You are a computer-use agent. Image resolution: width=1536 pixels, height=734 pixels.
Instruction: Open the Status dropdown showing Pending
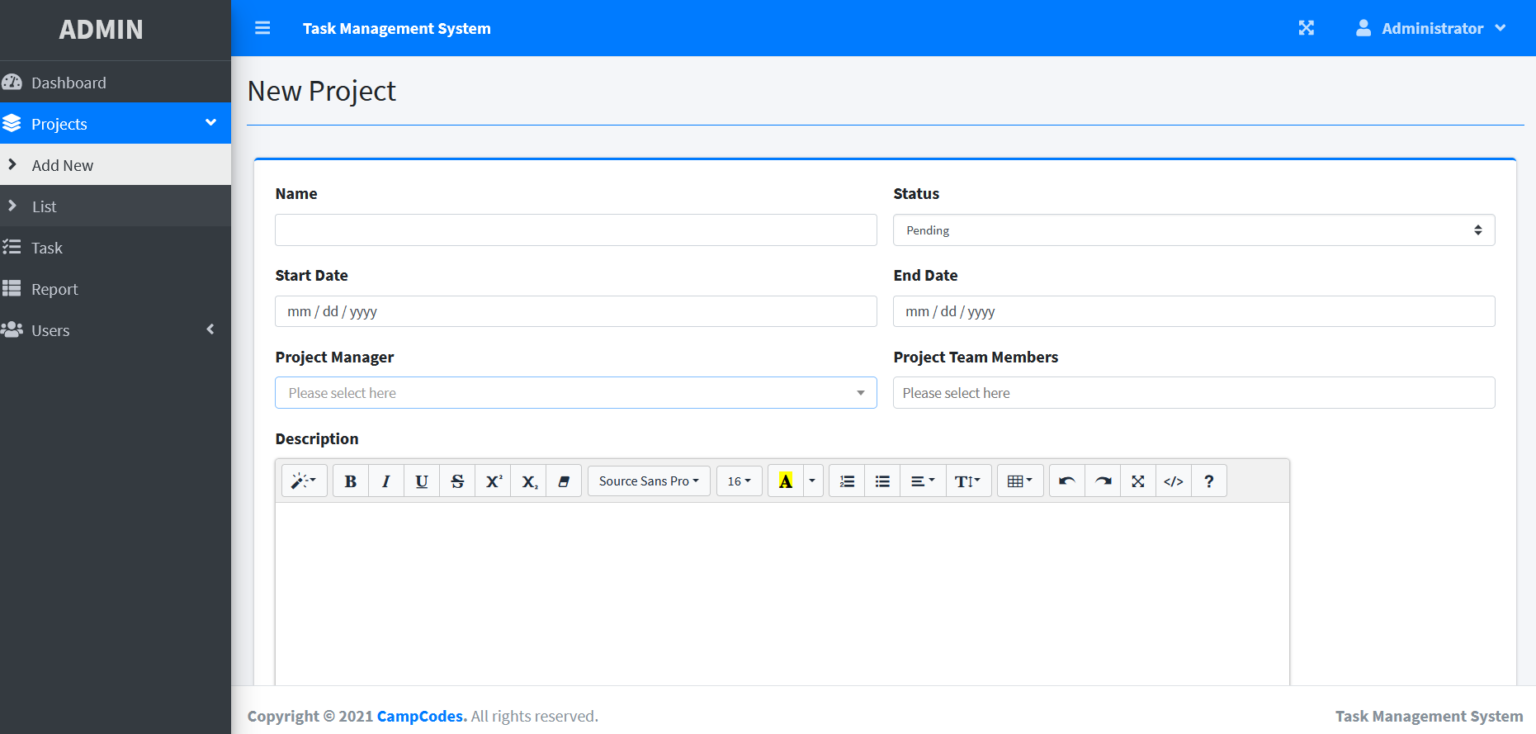pyautogui.click(x=1193, y=230)
